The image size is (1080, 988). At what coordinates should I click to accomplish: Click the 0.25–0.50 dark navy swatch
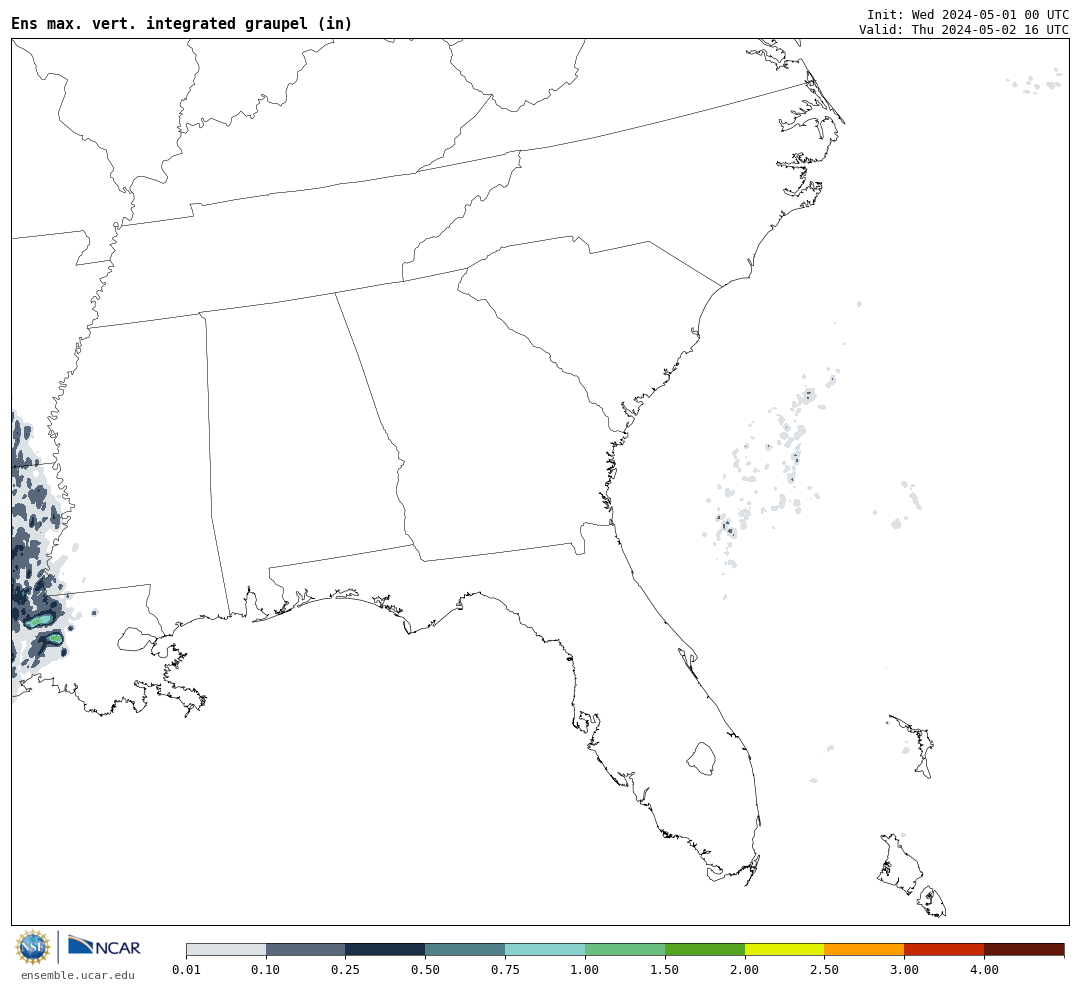tap(386, 950)
